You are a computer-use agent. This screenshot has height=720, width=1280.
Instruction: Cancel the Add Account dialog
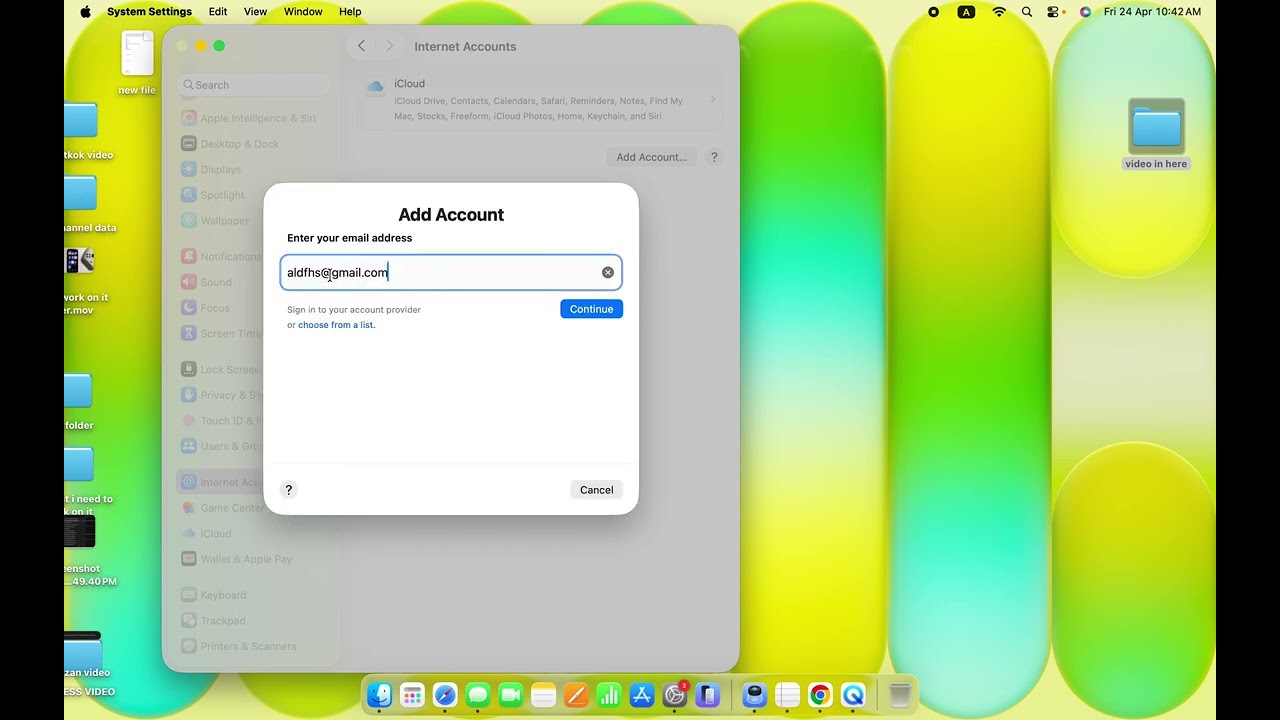tap(596, 490)
